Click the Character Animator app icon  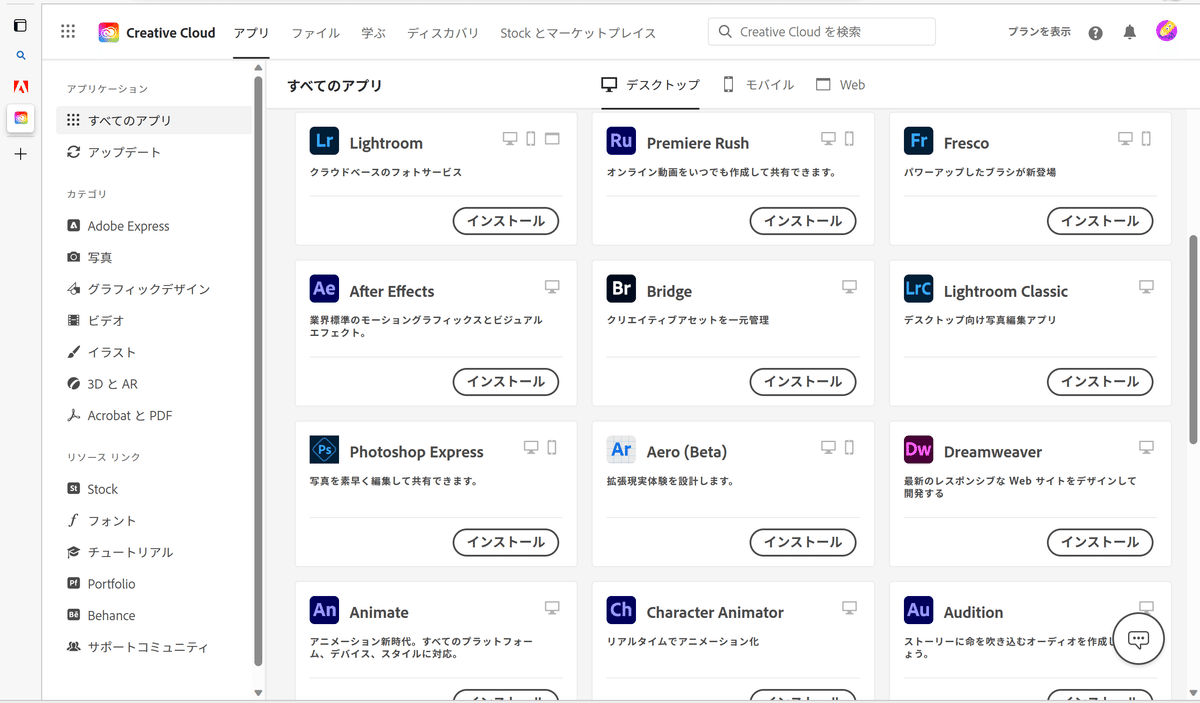click(x=622, y=610)
